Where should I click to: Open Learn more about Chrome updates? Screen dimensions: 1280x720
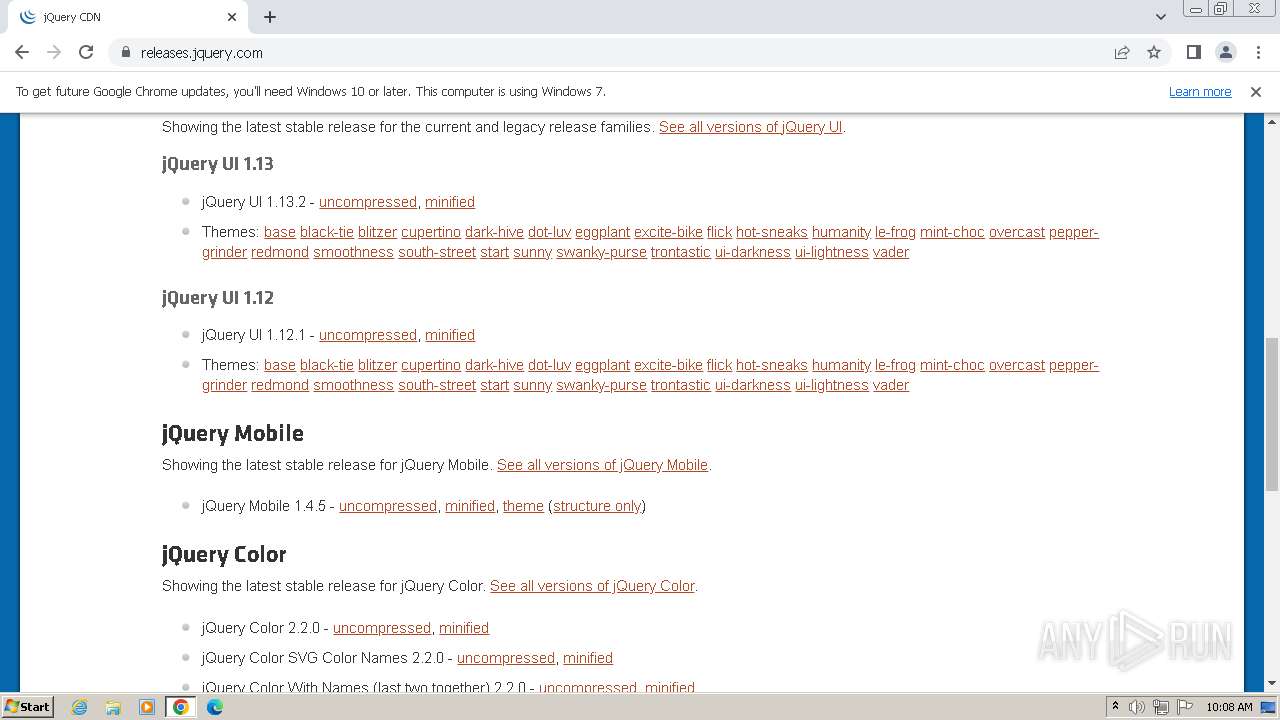[x=1200, y=91]
